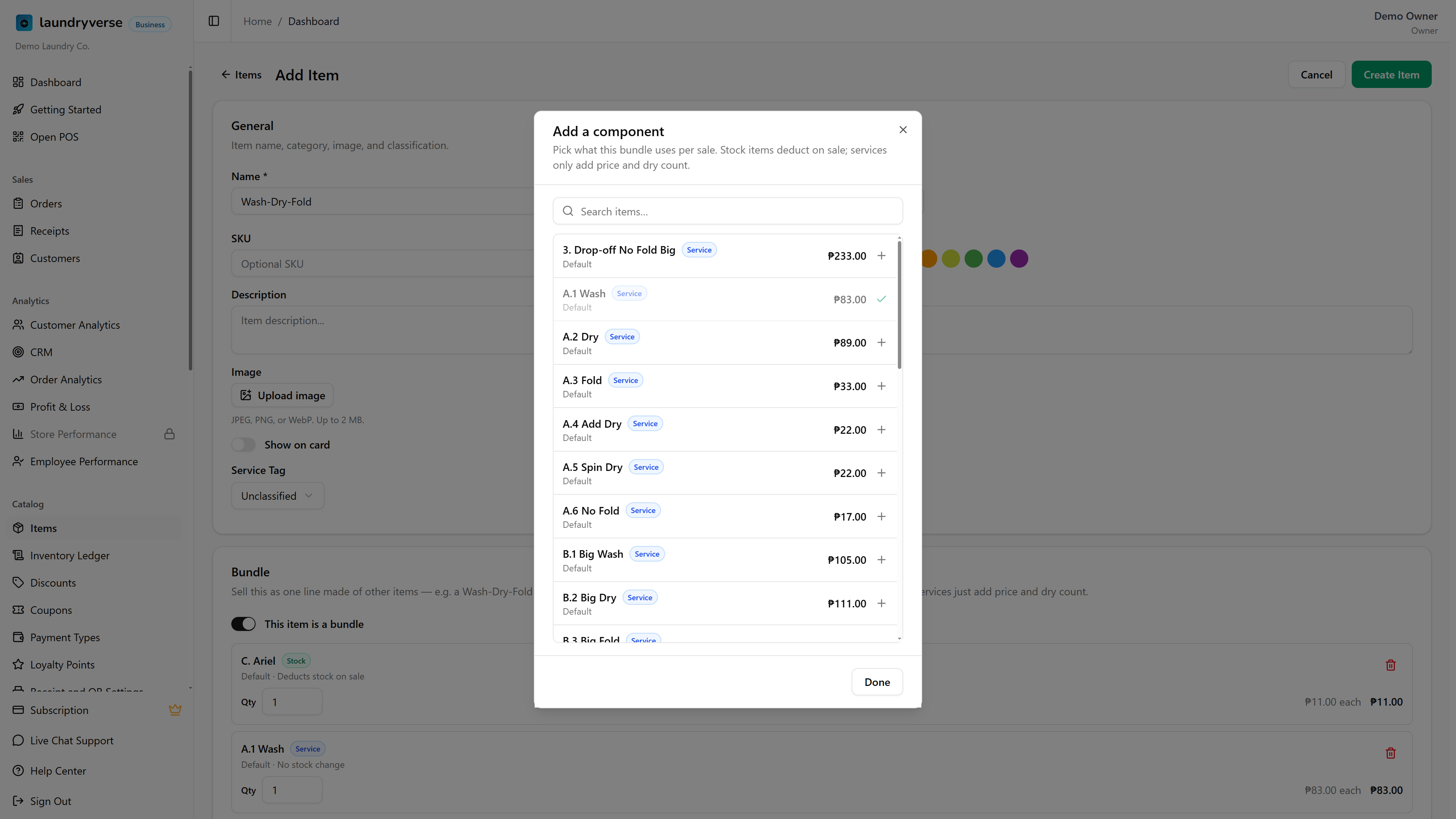Image resolution: width=1456 pixels, height=819 pixels.
Task: Click the Optional SKU field
Action: pos(383,264)
